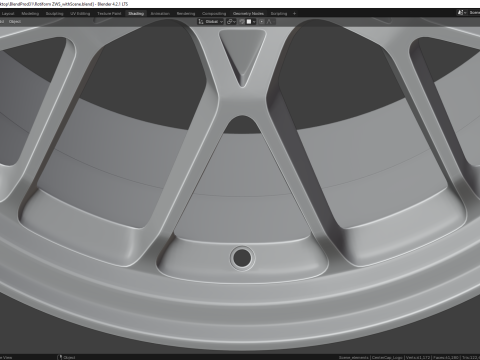Open the Animation workspace tab
Screen dimensions: 480x360
160,14
